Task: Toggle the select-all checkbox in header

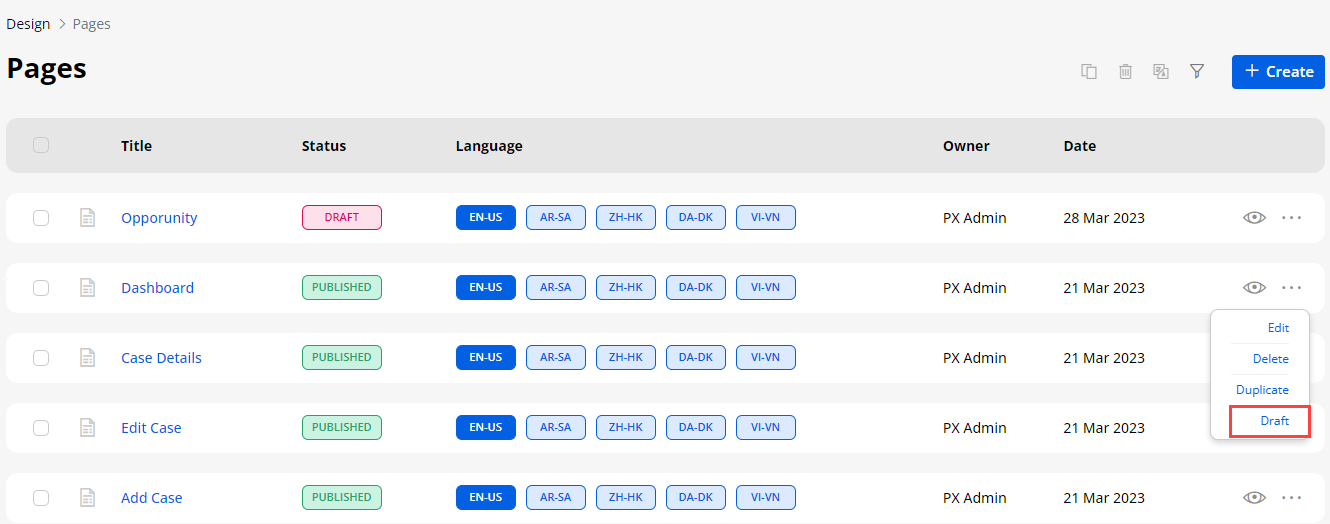Action: (x=41, y=145)
